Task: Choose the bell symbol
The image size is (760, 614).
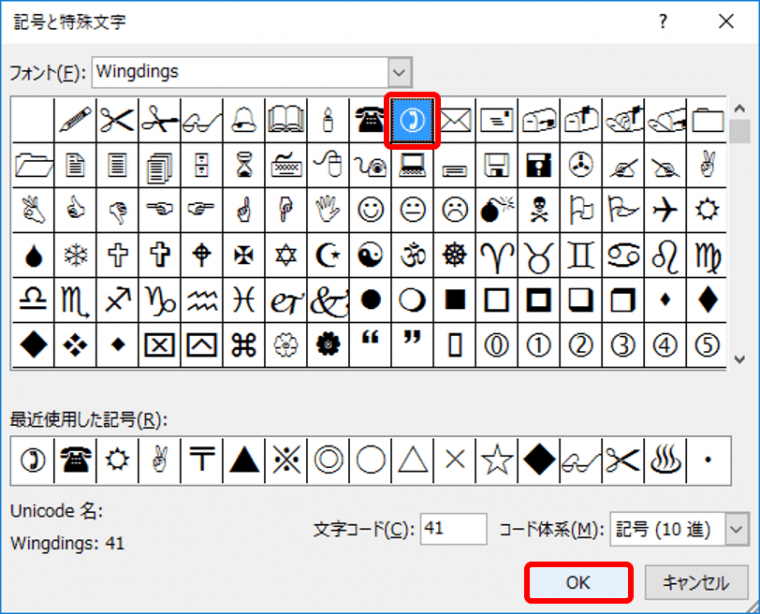Action: tap(244, 119)
